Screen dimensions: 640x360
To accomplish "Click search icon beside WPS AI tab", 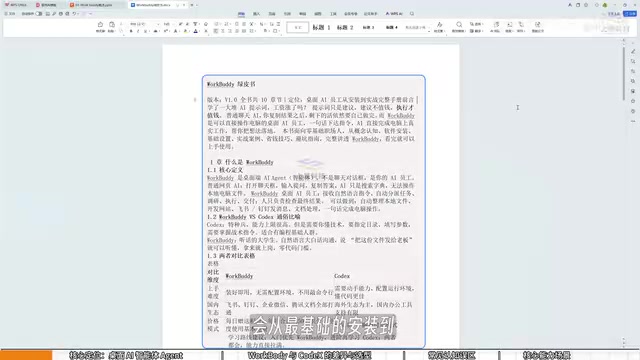I will 412,14.
